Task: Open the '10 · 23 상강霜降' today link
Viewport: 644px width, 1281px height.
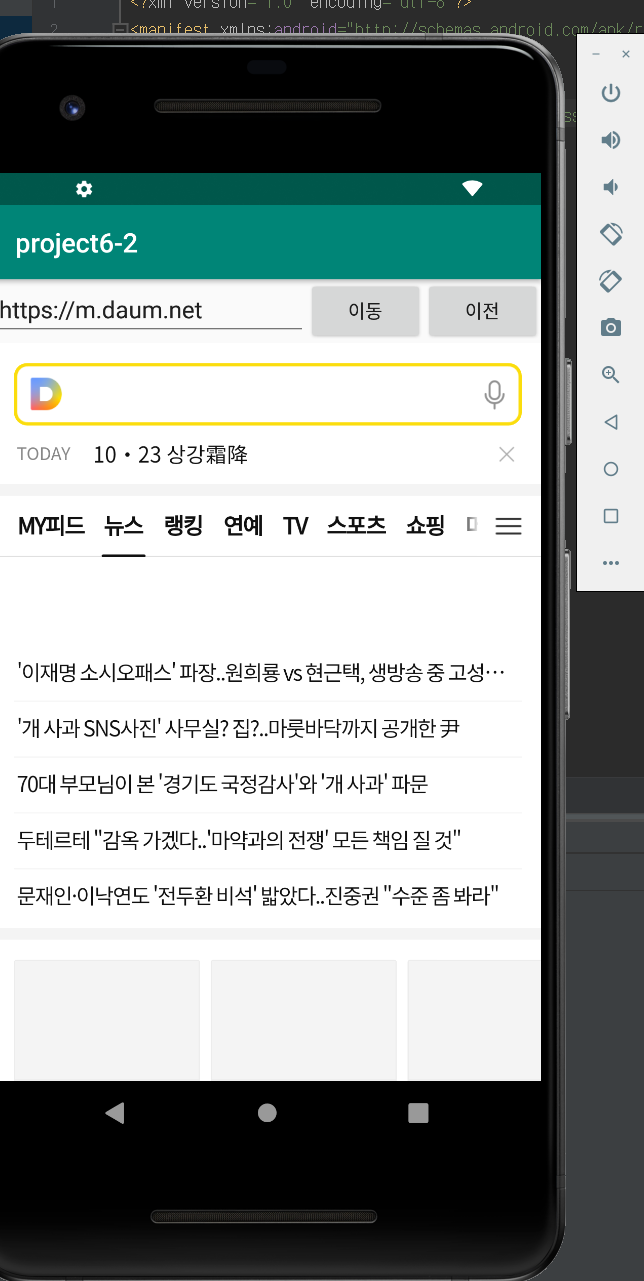Action: click(170, 455)
